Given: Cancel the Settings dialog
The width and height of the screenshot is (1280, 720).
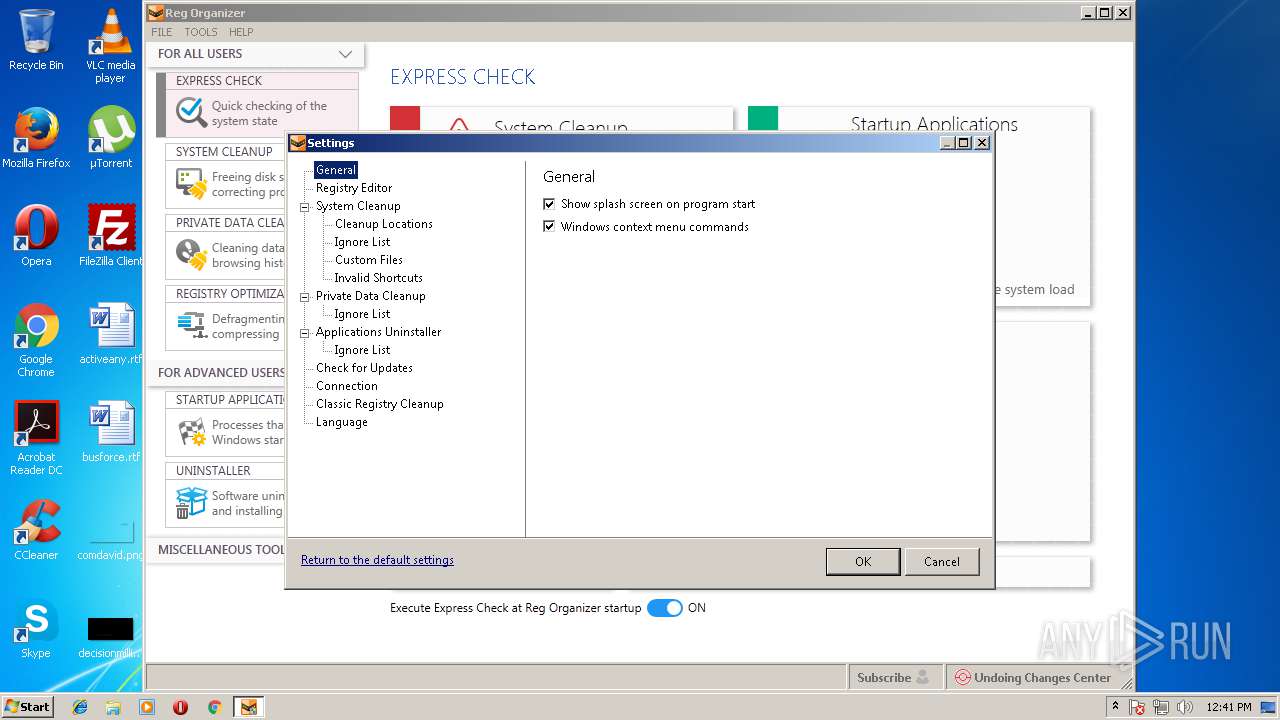Looking at the screenshot, I should point(942,562).
